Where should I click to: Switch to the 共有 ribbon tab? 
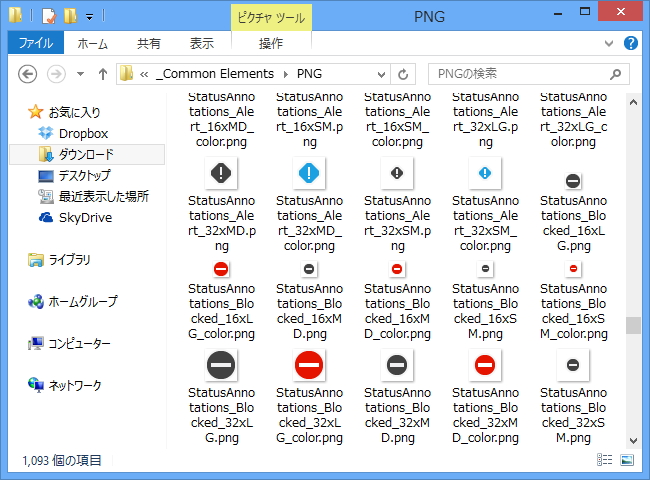tap(149, 43)
